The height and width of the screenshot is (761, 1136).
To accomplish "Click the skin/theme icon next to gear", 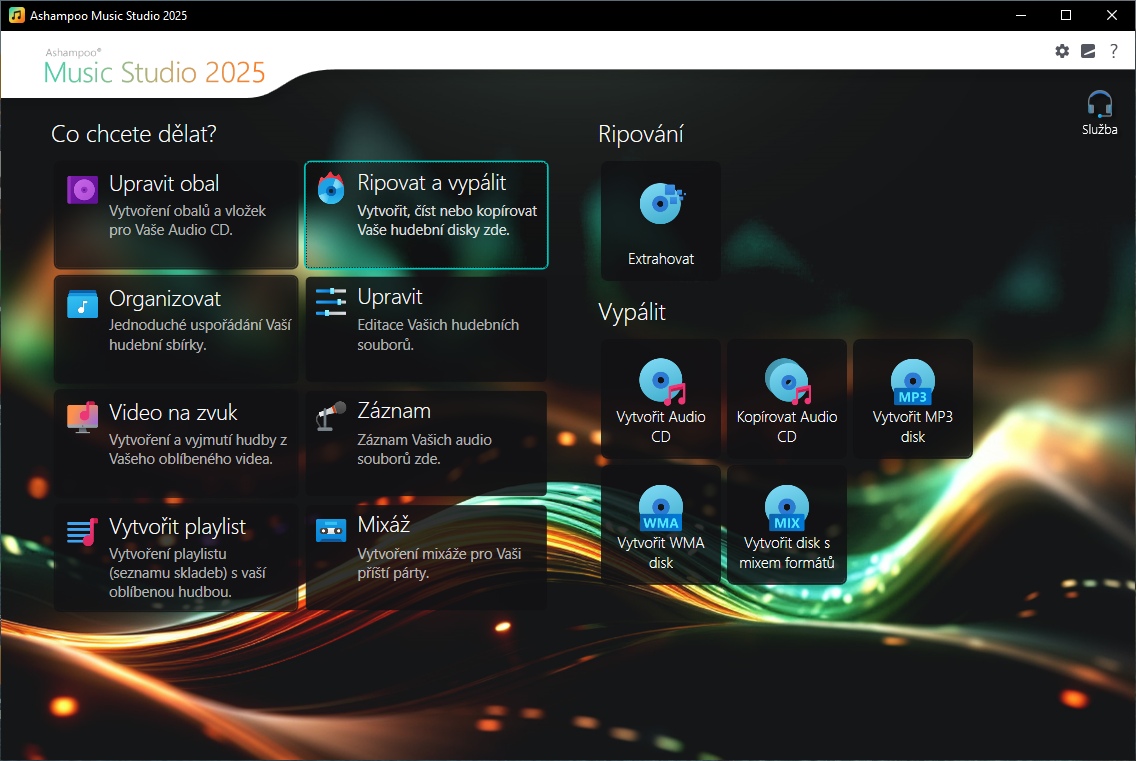I will click(1088, 51).
